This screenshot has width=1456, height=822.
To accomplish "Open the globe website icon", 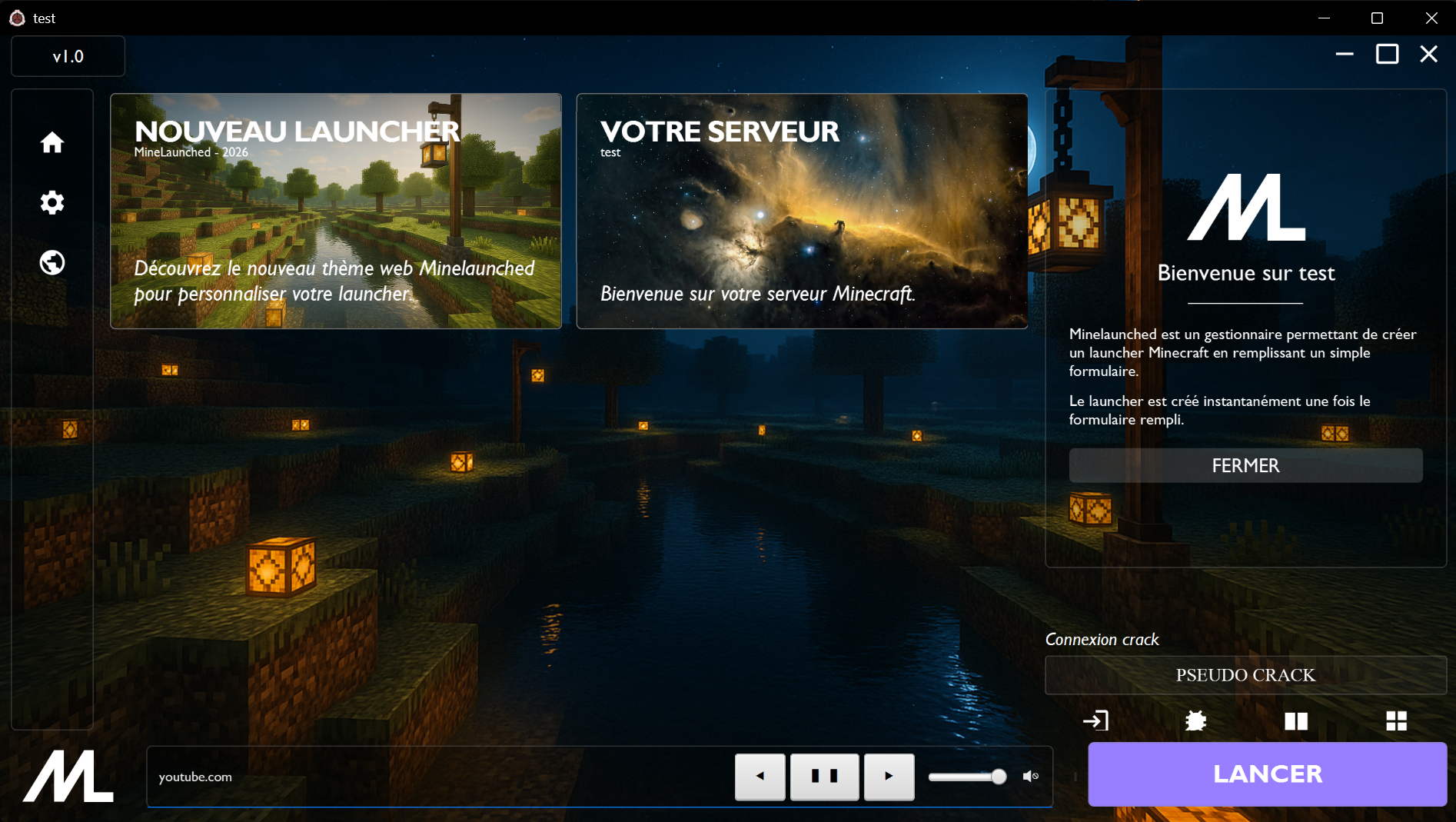I will [x=52, y=262].
